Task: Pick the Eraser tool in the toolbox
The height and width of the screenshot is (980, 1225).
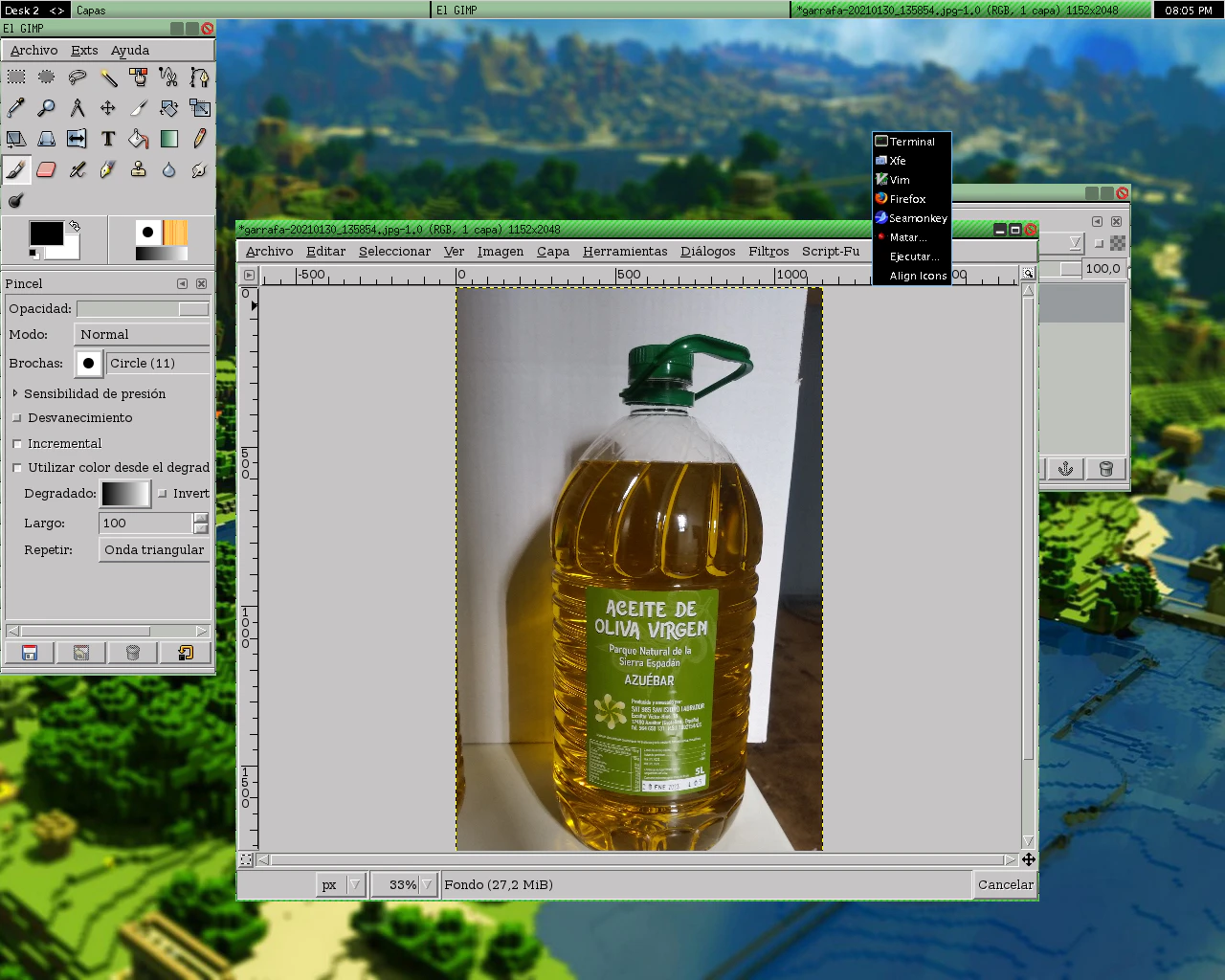Action: click(46, 170)
